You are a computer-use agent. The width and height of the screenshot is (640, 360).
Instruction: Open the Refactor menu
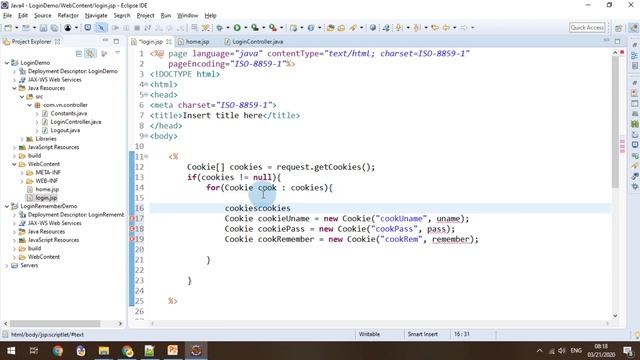point(68,16)
